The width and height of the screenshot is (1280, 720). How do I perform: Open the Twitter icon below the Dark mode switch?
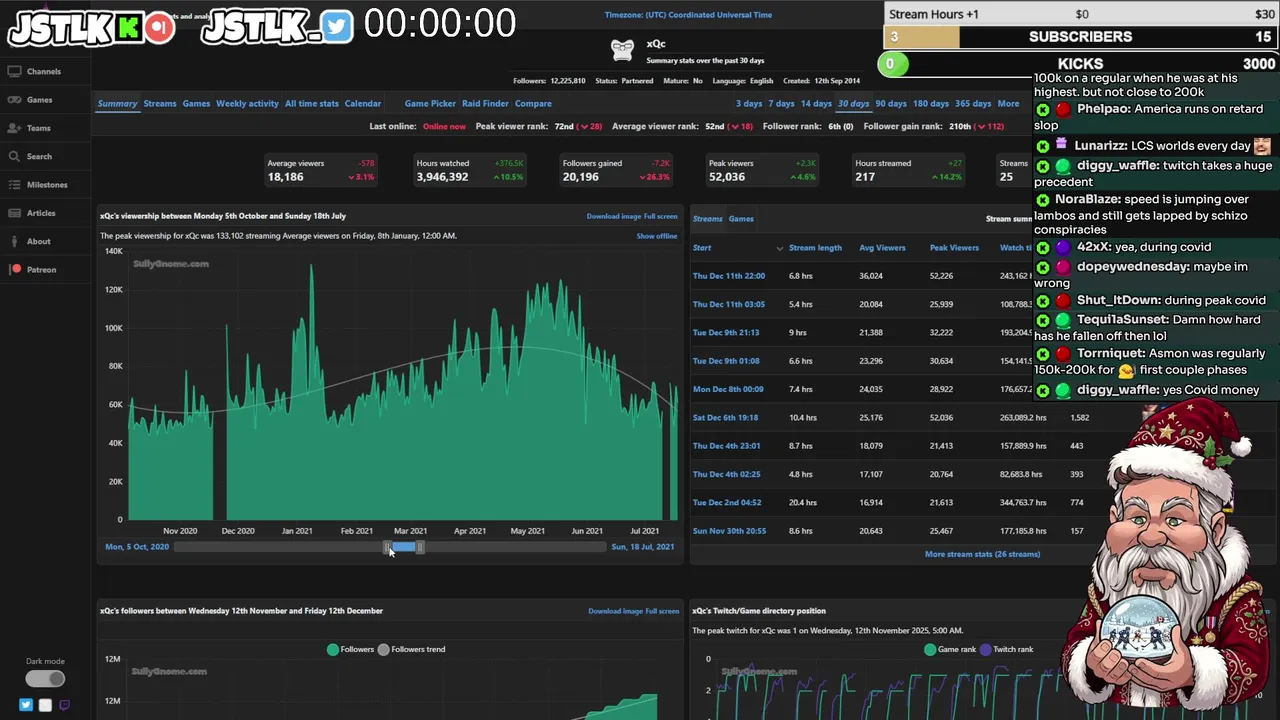(x=26, y=705)
